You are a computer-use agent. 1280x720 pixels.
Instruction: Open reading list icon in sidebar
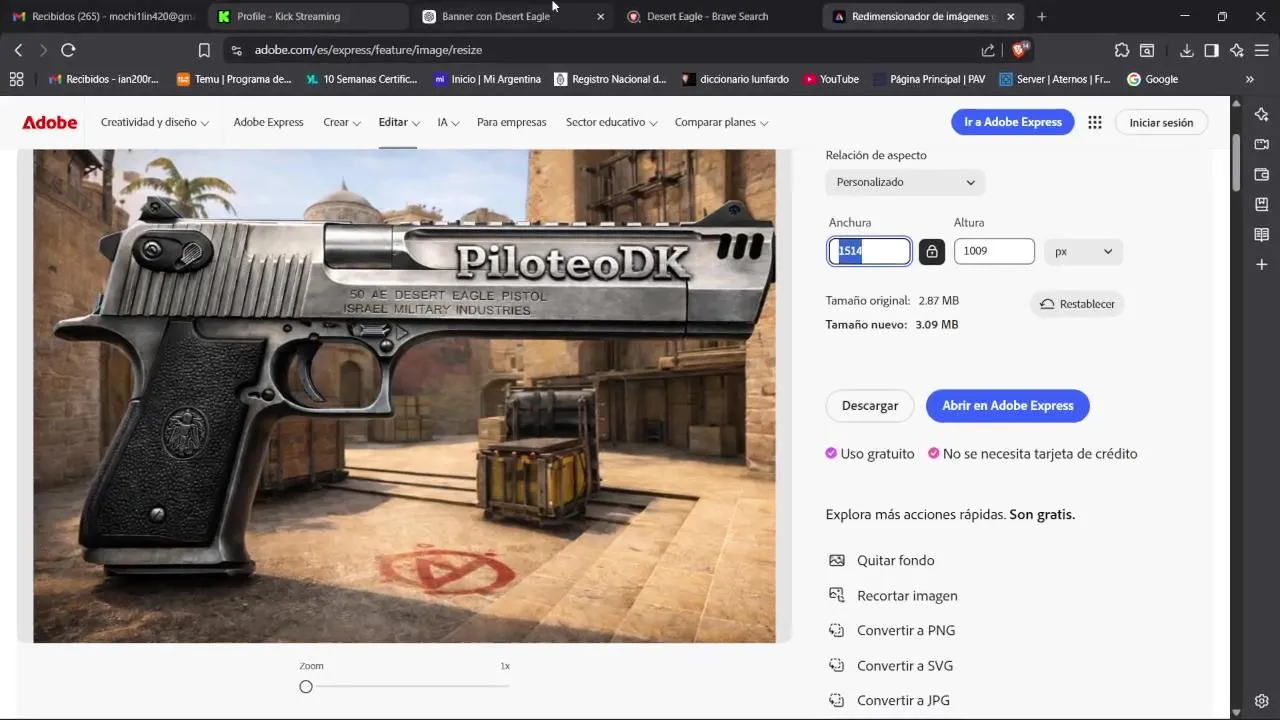tap(1262, 234)
